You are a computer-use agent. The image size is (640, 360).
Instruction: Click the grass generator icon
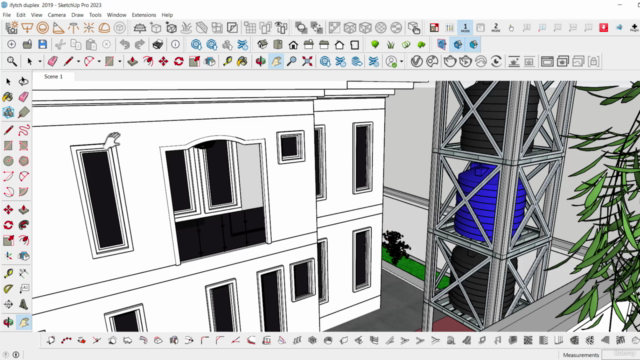point(391,44)
